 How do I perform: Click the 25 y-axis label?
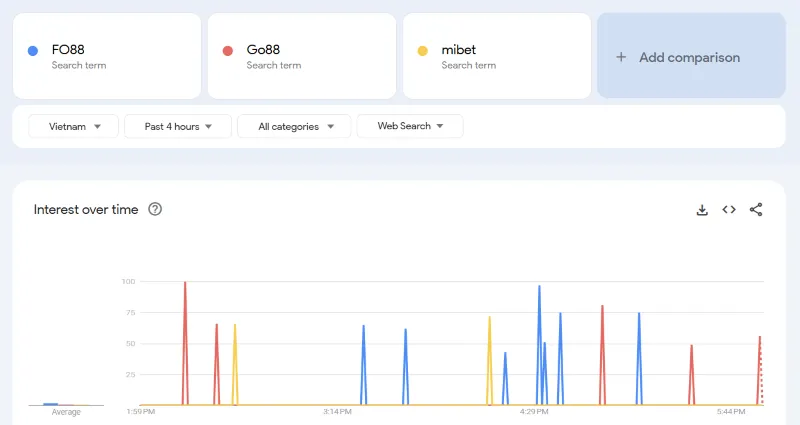click(x=131, y=375)
